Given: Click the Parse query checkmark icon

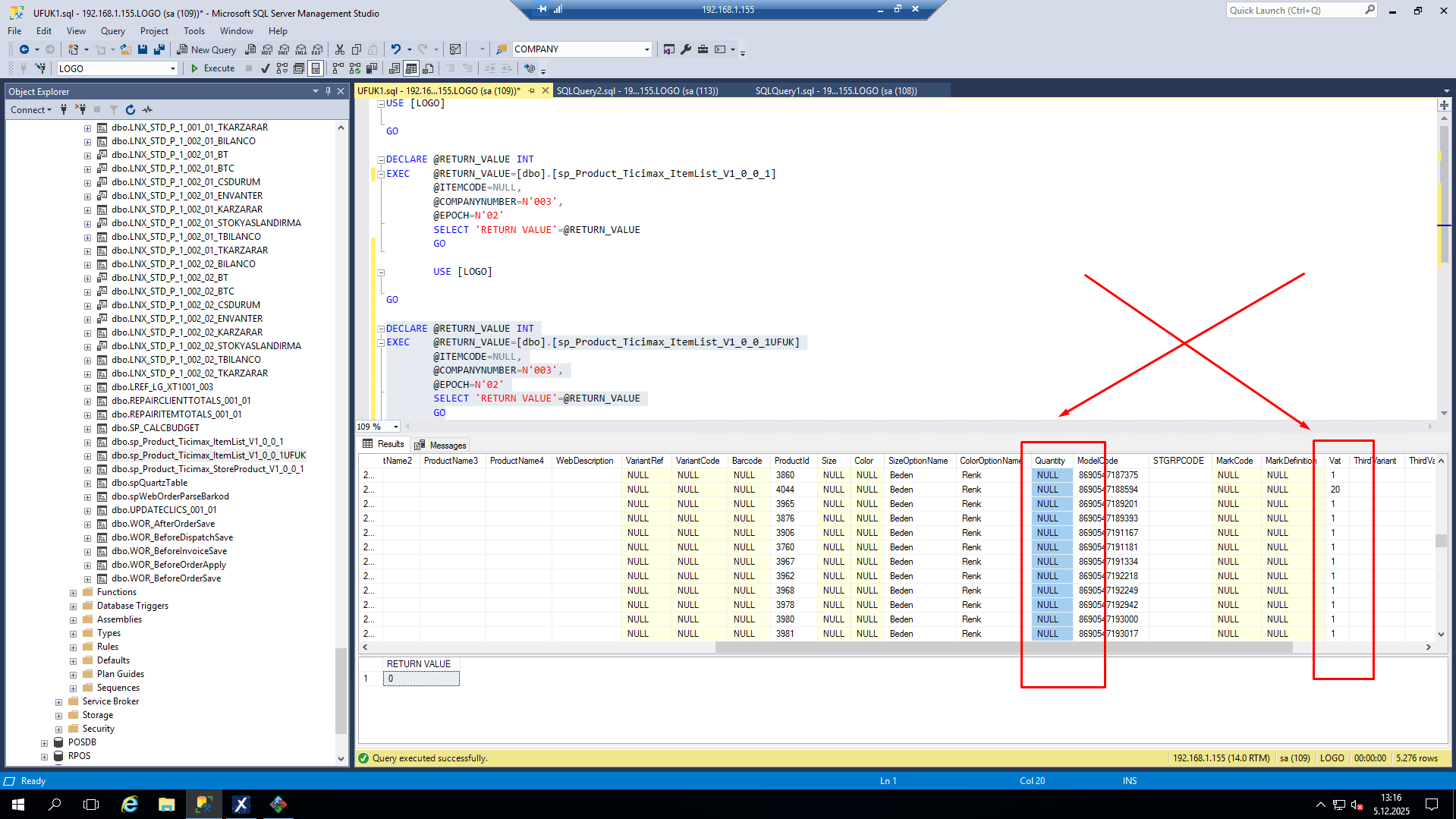Looking at the screenshot, I should click(265, 68).
